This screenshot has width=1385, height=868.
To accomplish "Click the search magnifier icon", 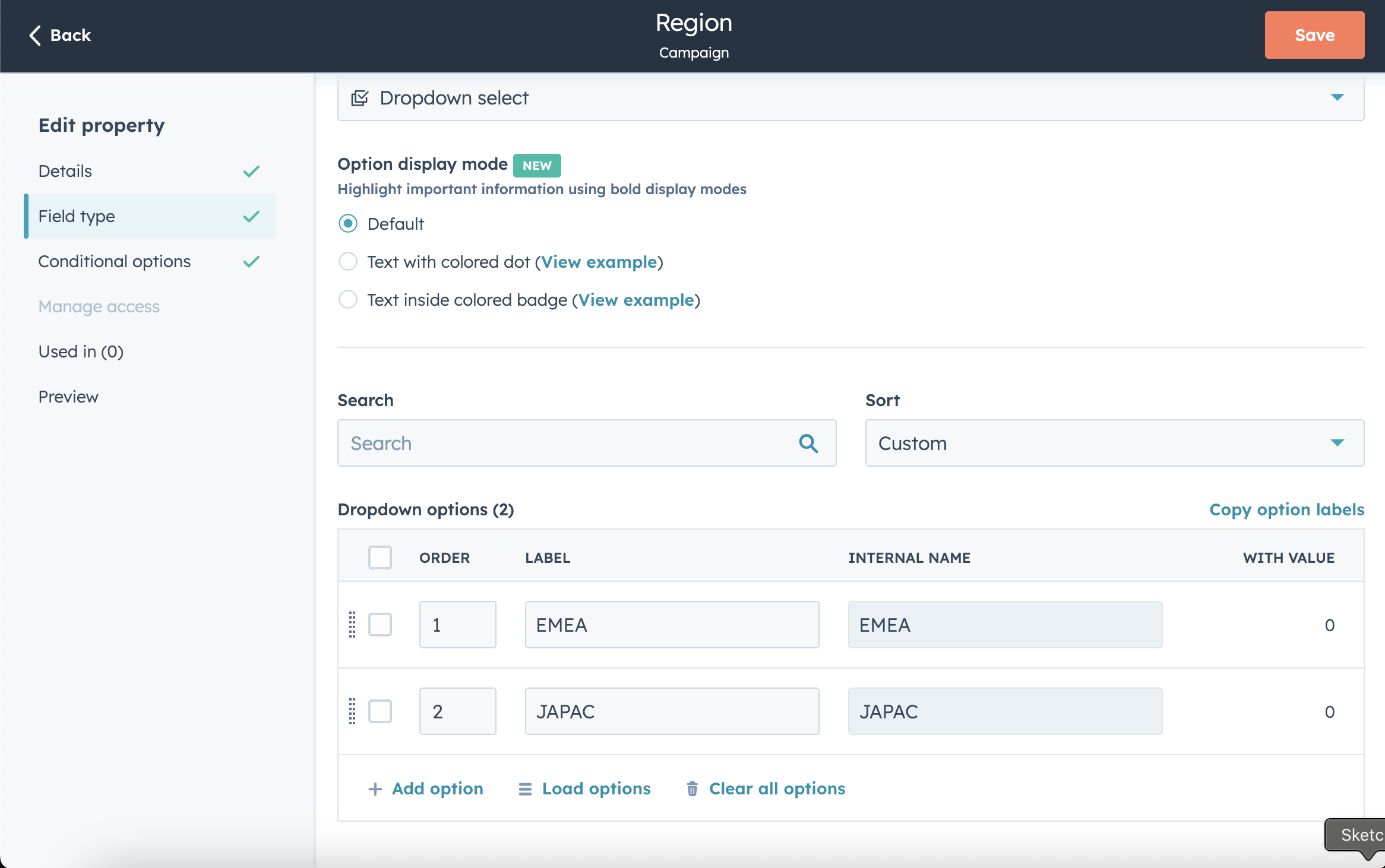I will (808, 443).
